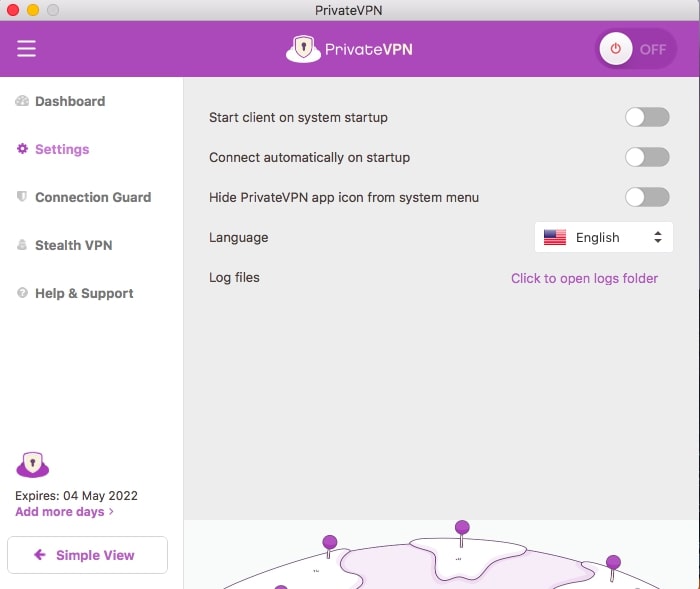Click the Stealth VPN icon
The width and height of the screenshot is (700, 589).
coord(21,245)
